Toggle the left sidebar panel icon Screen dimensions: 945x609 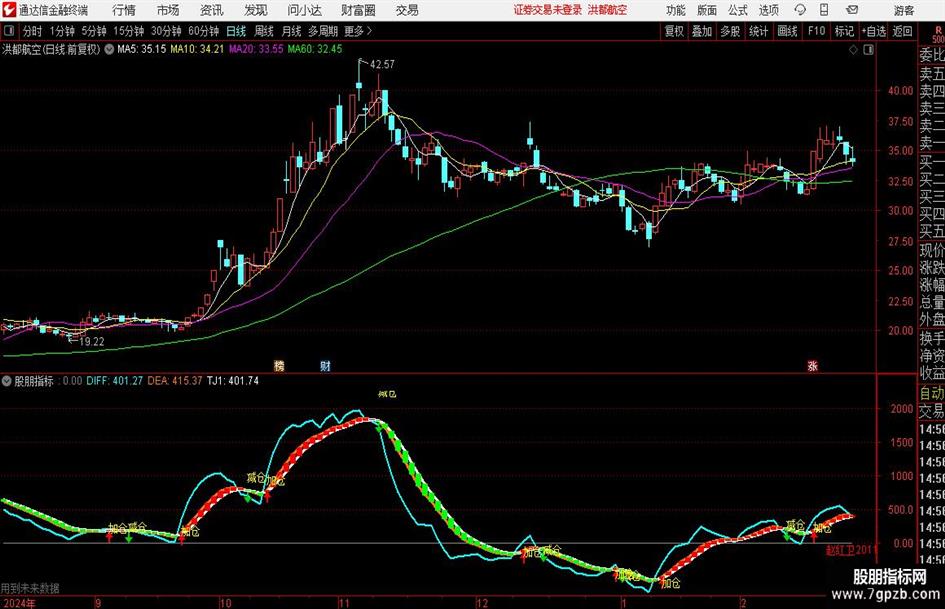8,31
